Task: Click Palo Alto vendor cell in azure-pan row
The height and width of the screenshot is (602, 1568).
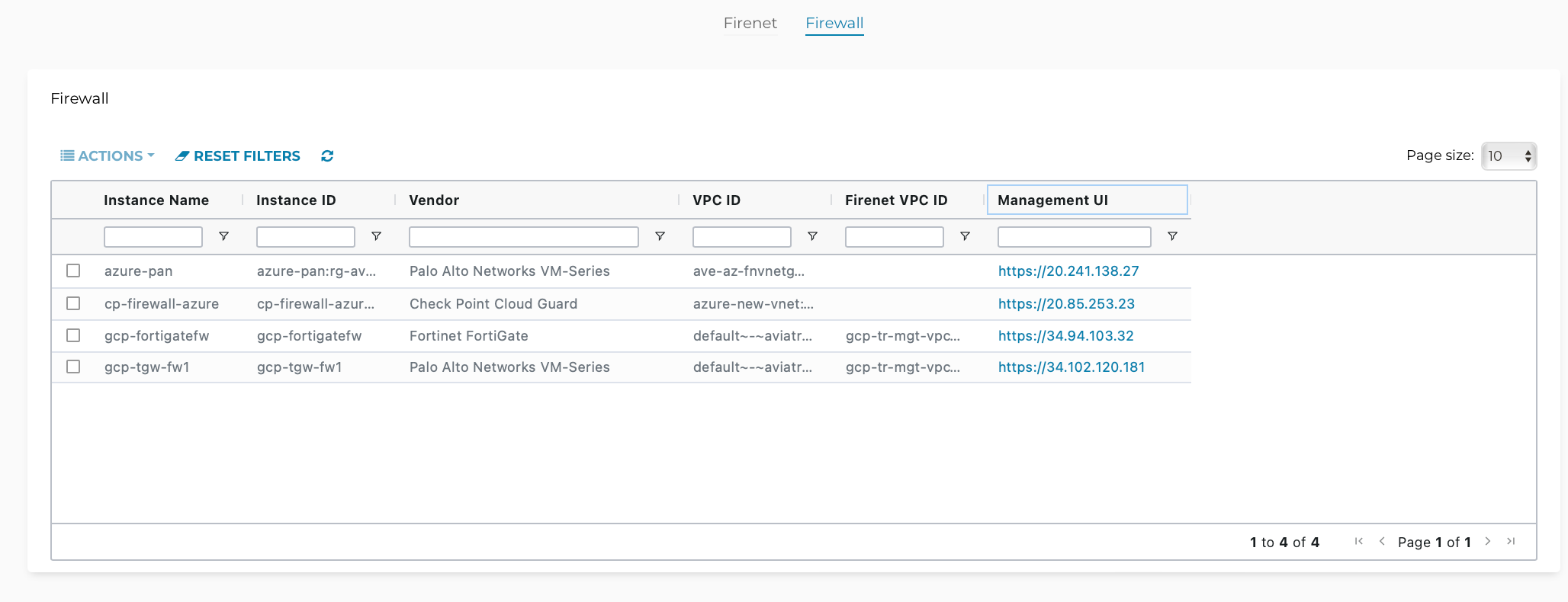Action: tap(509, 271)
